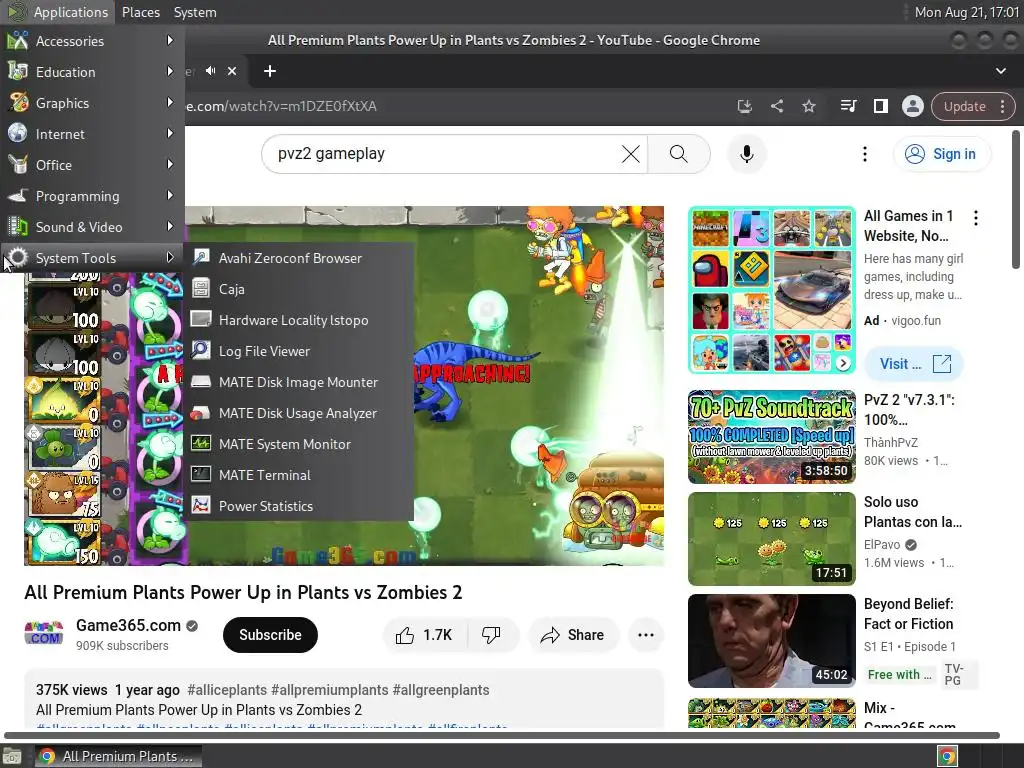Click the Sign in button
The width and height of the screenshot is (1024, 768).
(x=942, y=154)
